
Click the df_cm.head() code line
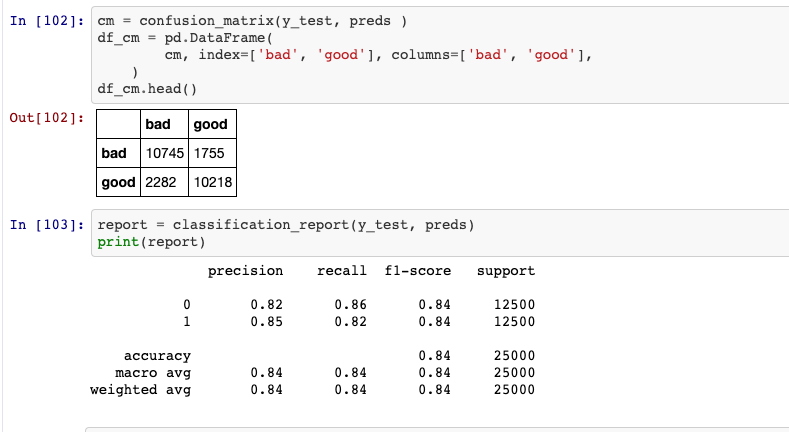pos(147,89)
